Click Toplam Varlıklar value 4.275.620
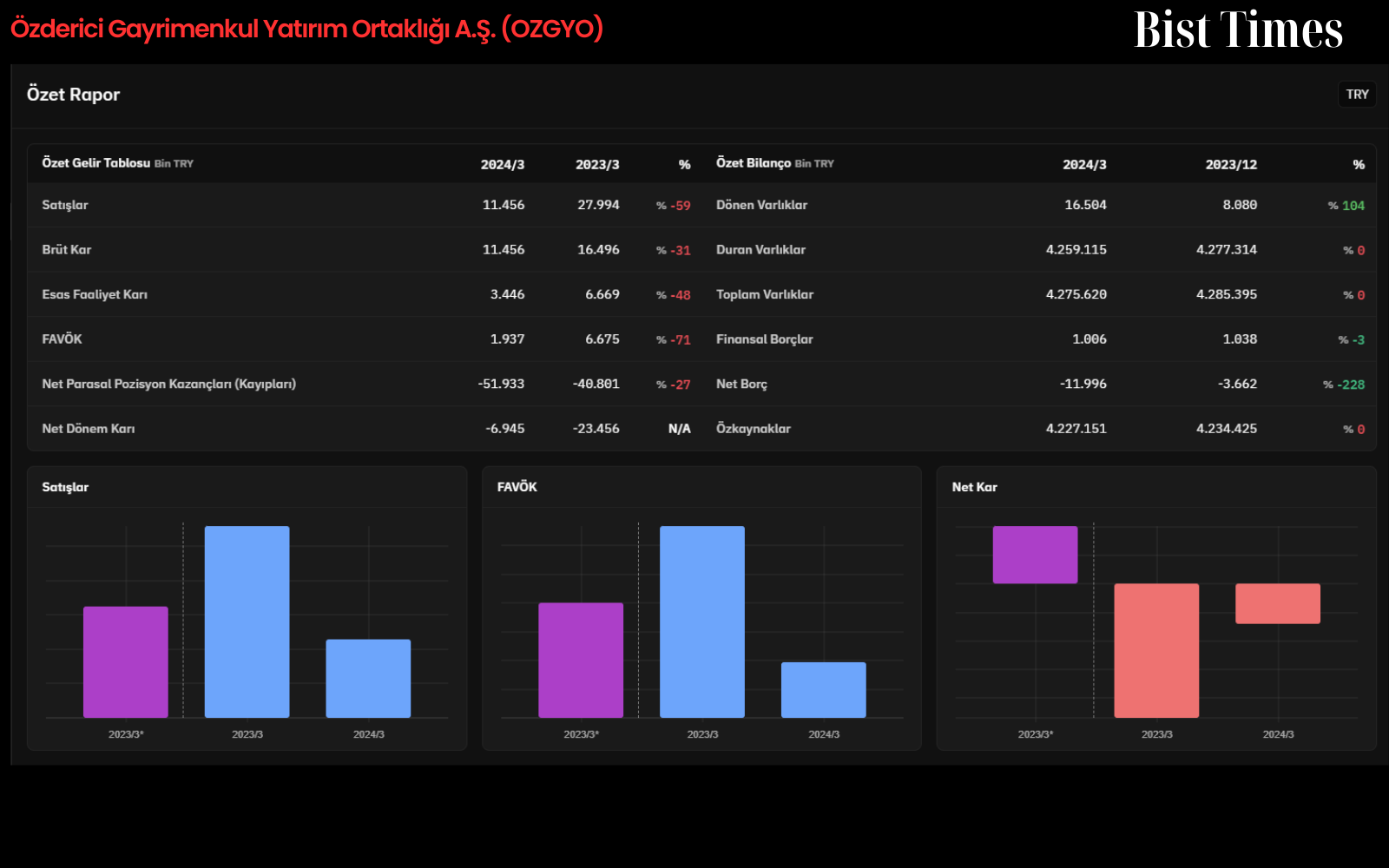 (1076, 294)
